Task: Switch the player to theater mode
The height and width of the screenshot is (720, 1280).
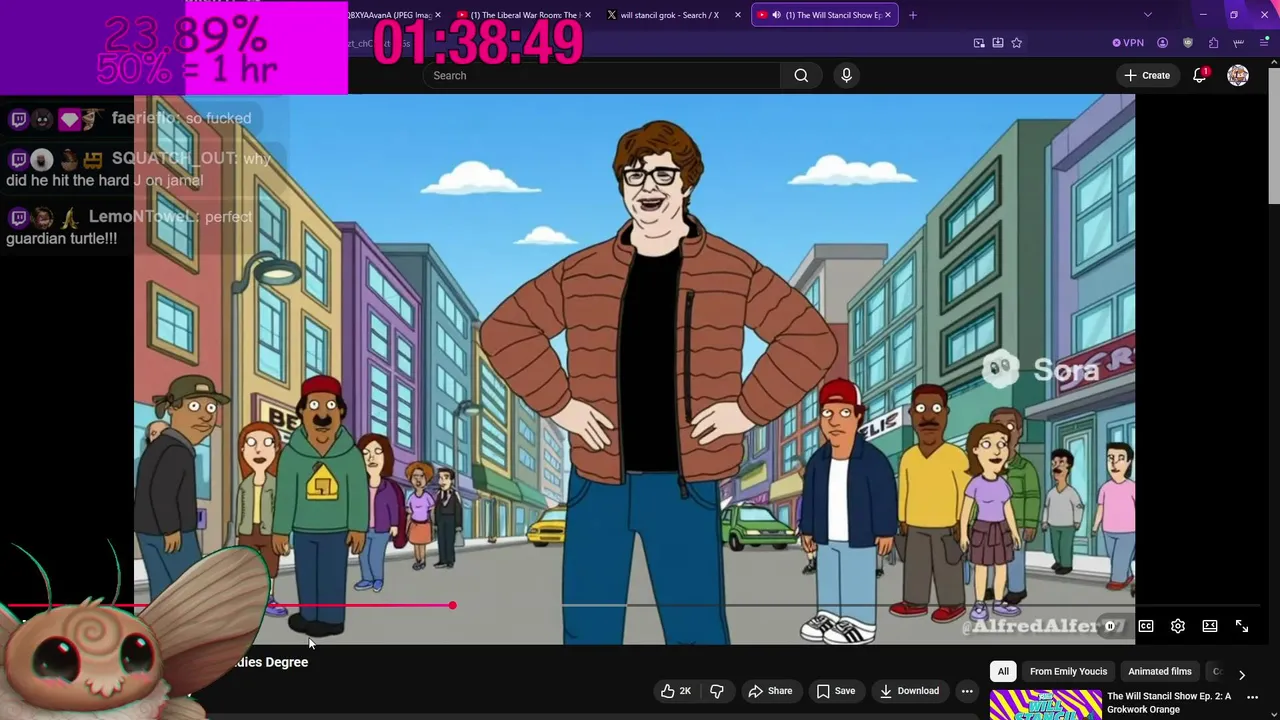Action: (1210, 626)
